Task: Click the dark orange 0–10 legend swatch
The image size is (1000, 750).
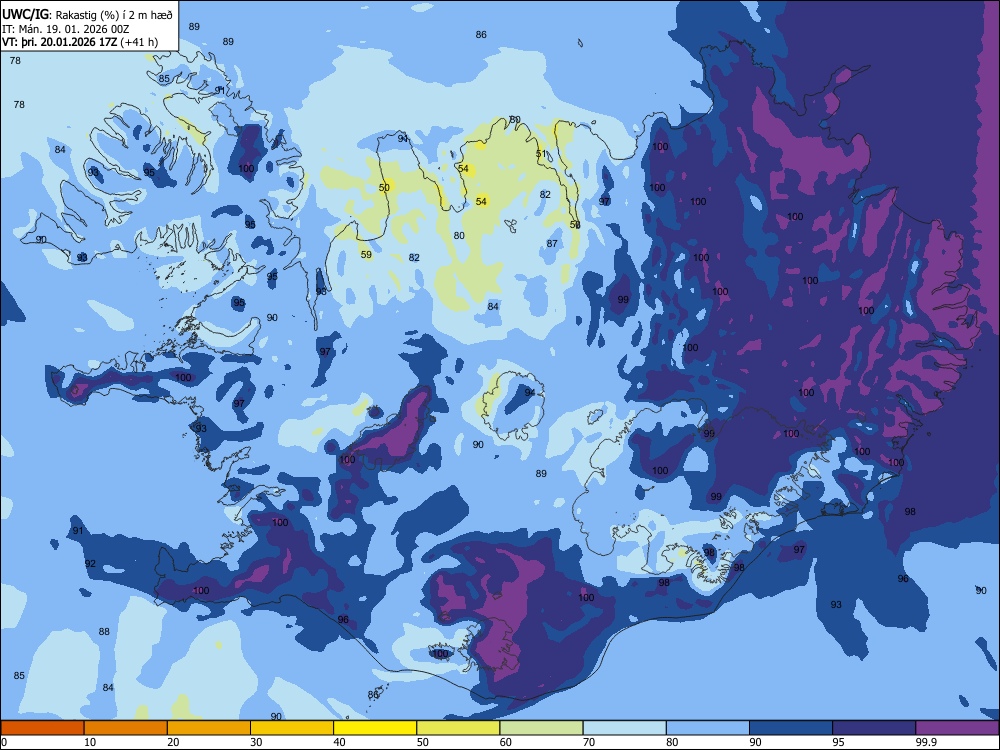Action: pos(42,728)
